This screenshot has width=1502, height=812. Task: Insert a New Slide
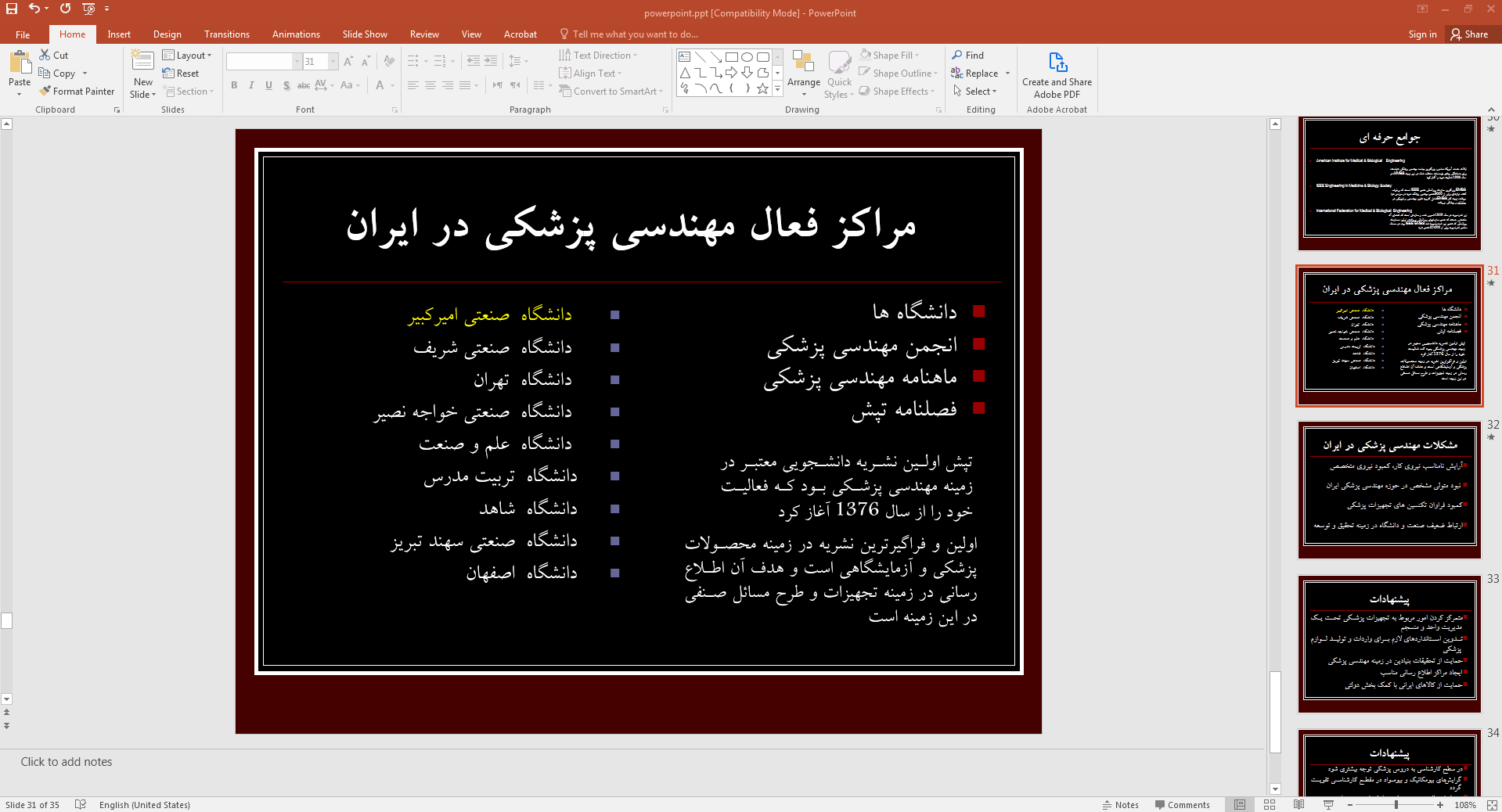pyautogui.click(x=143, y=74)
